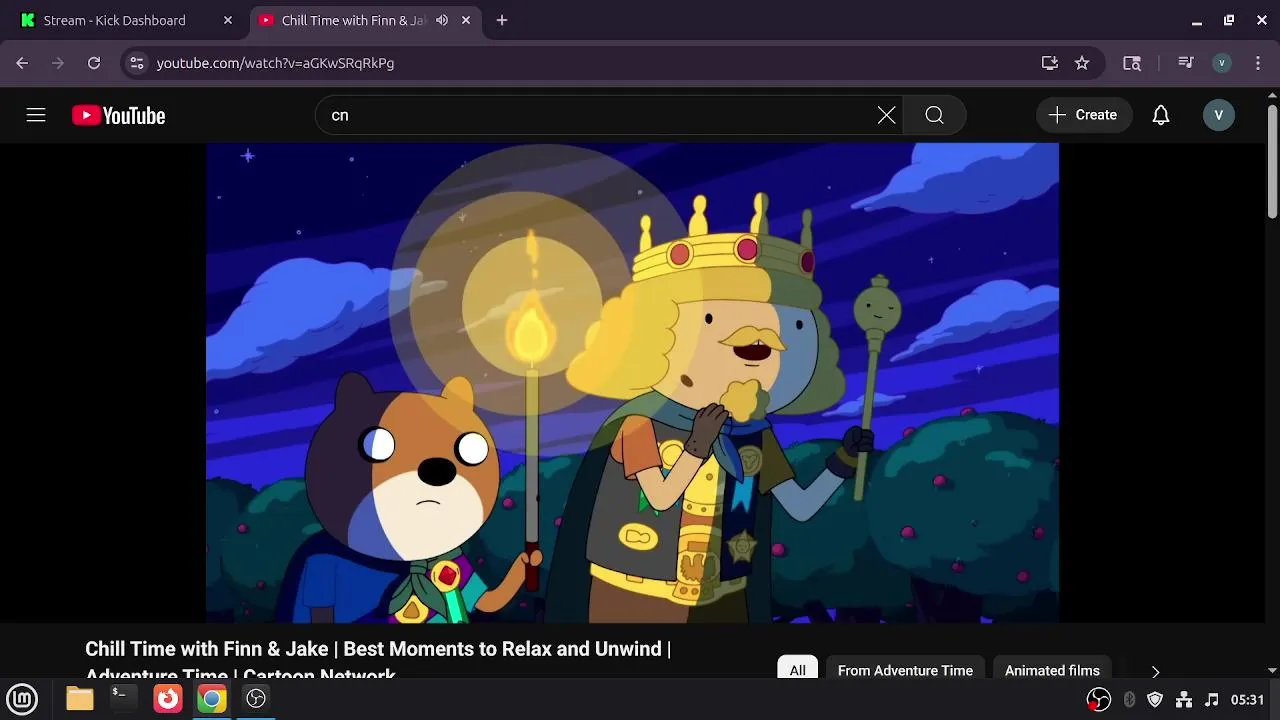The height and width of the screenshot is (720, 1280).
Task: Go to the YouTube home logo
Action: tap(118, 116)
